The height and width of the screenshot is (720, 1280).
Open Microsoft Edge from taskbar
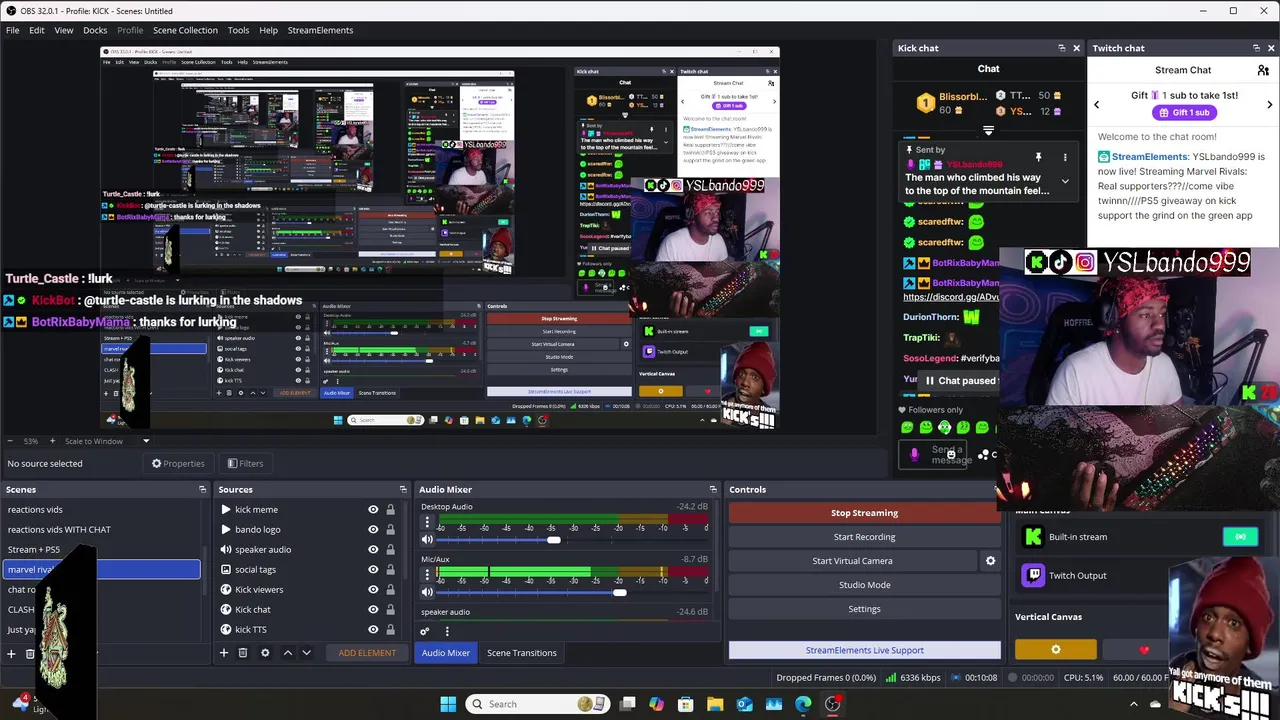pos(803,704)
